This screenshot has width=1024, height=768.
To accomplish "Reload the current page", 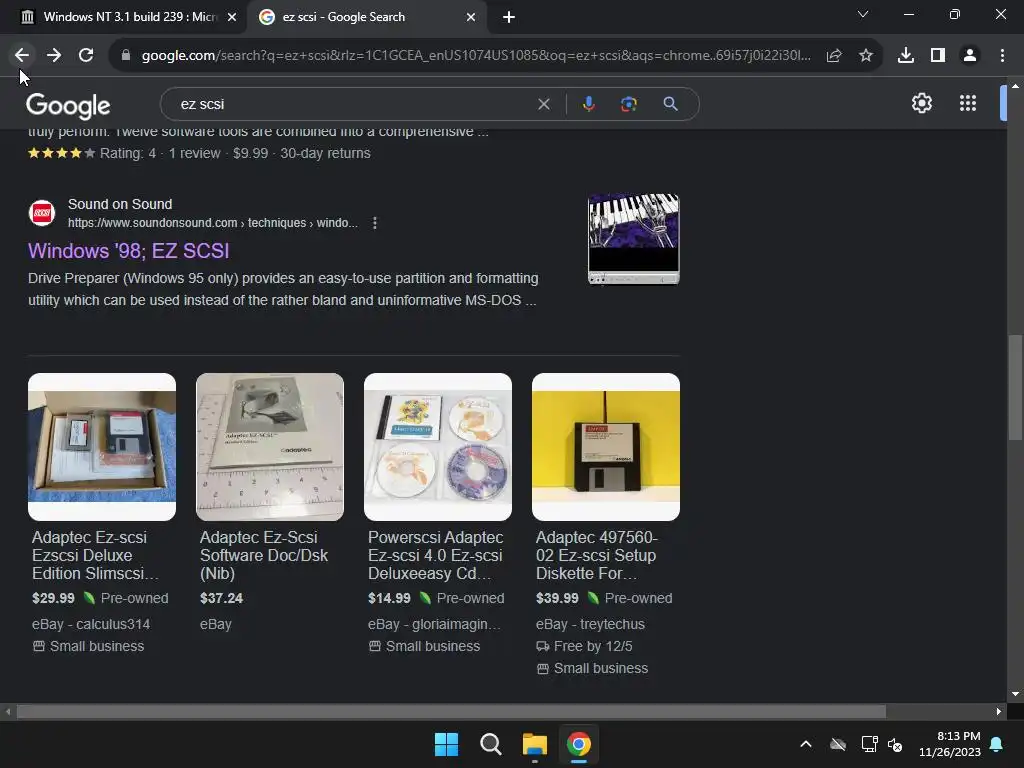I will click(x=86, y=56).
